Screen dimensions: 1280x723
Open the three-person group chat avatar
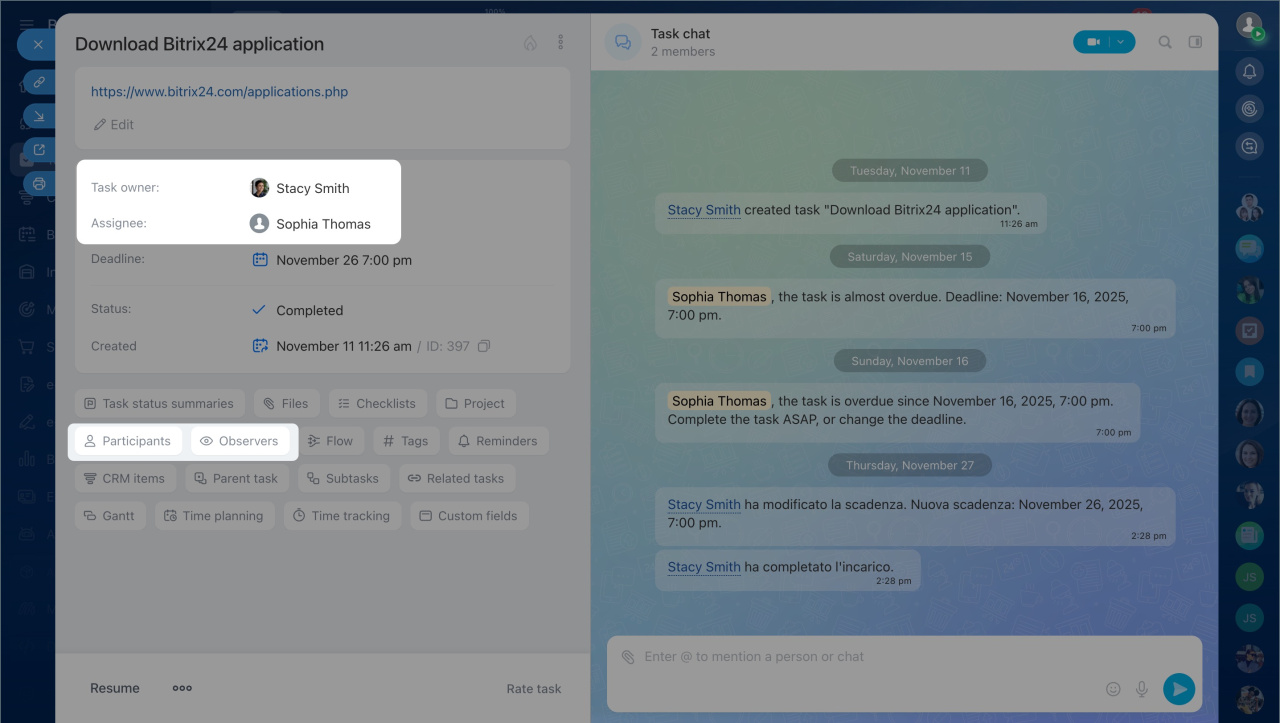1249,208
